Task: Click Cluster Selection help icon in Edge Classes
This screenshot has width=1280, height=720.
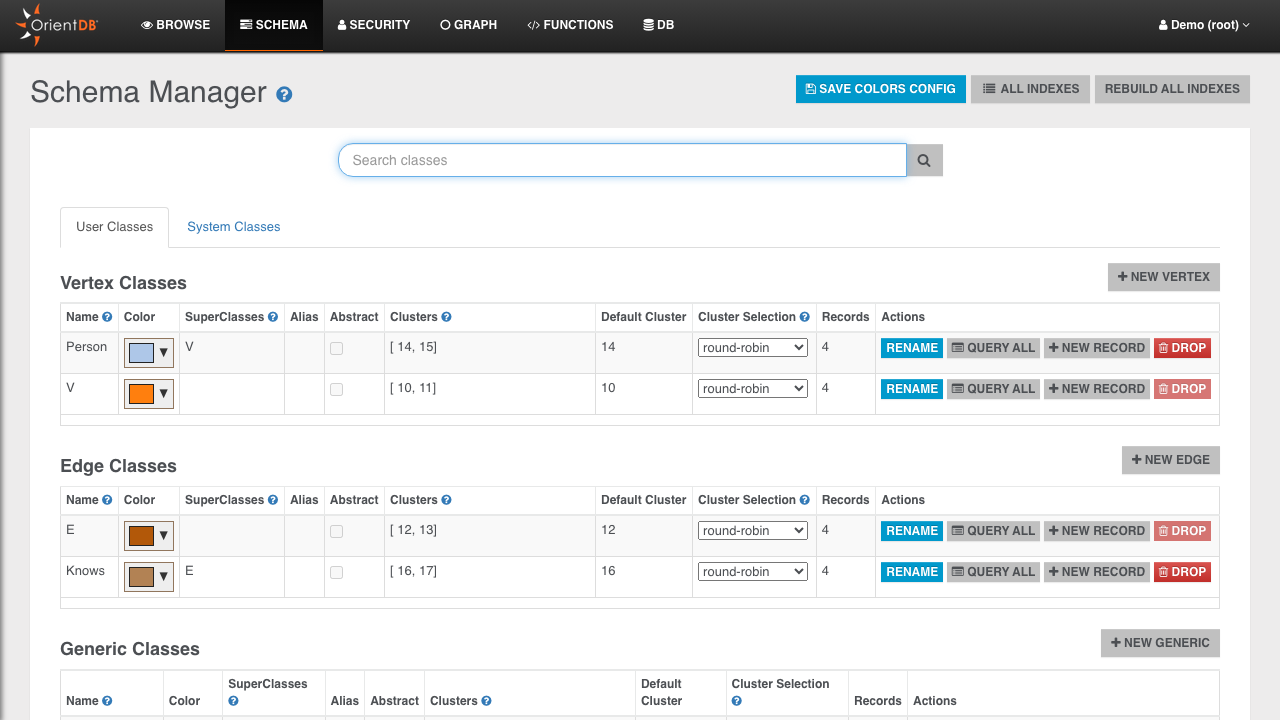Action: (x=805, y=500)
